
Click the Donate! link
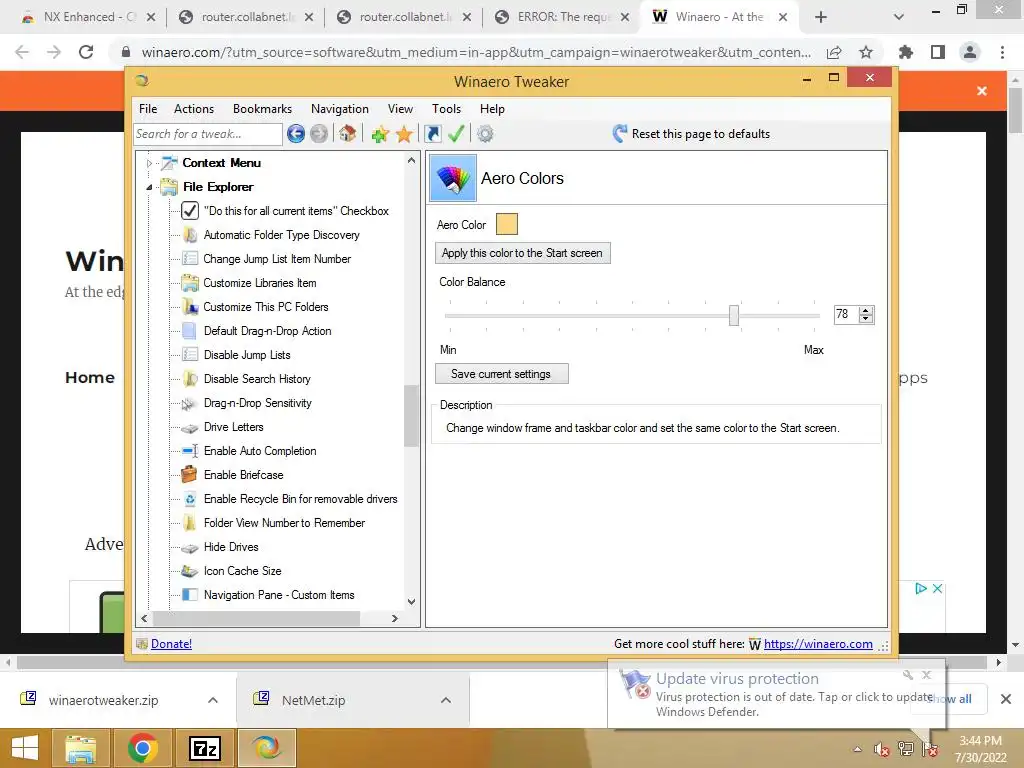pyautogui.click(x=172, y=644)
